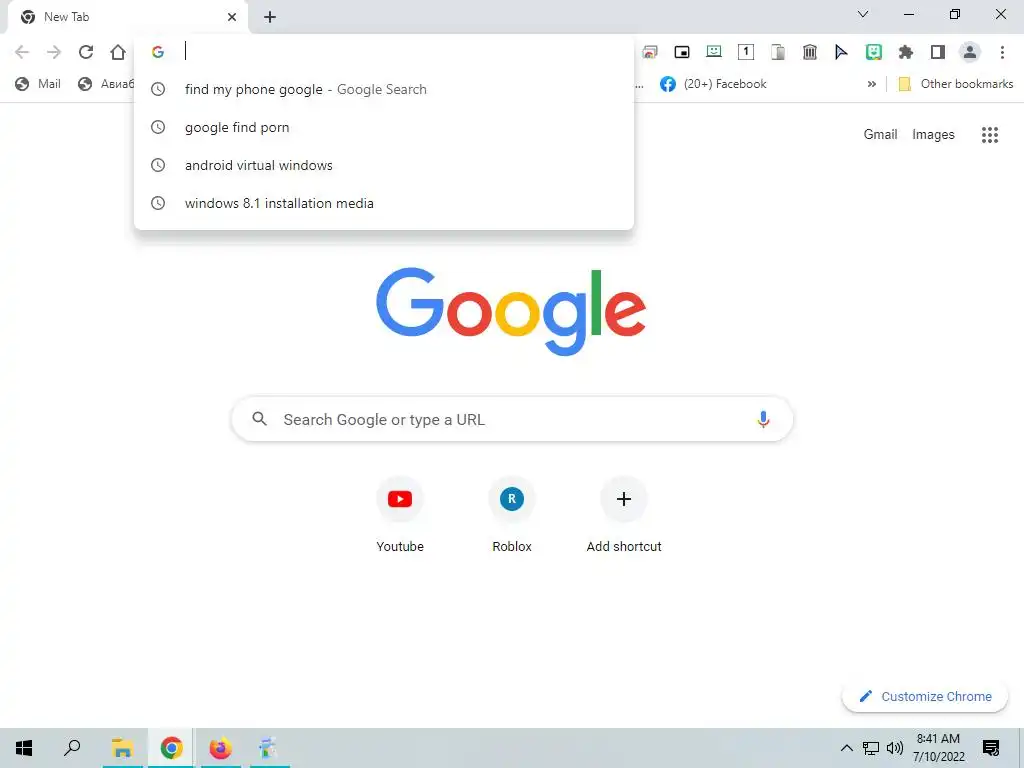Open File Explorer from taskbar
Screen dimensions: 1024x768
tap(122, 748)
